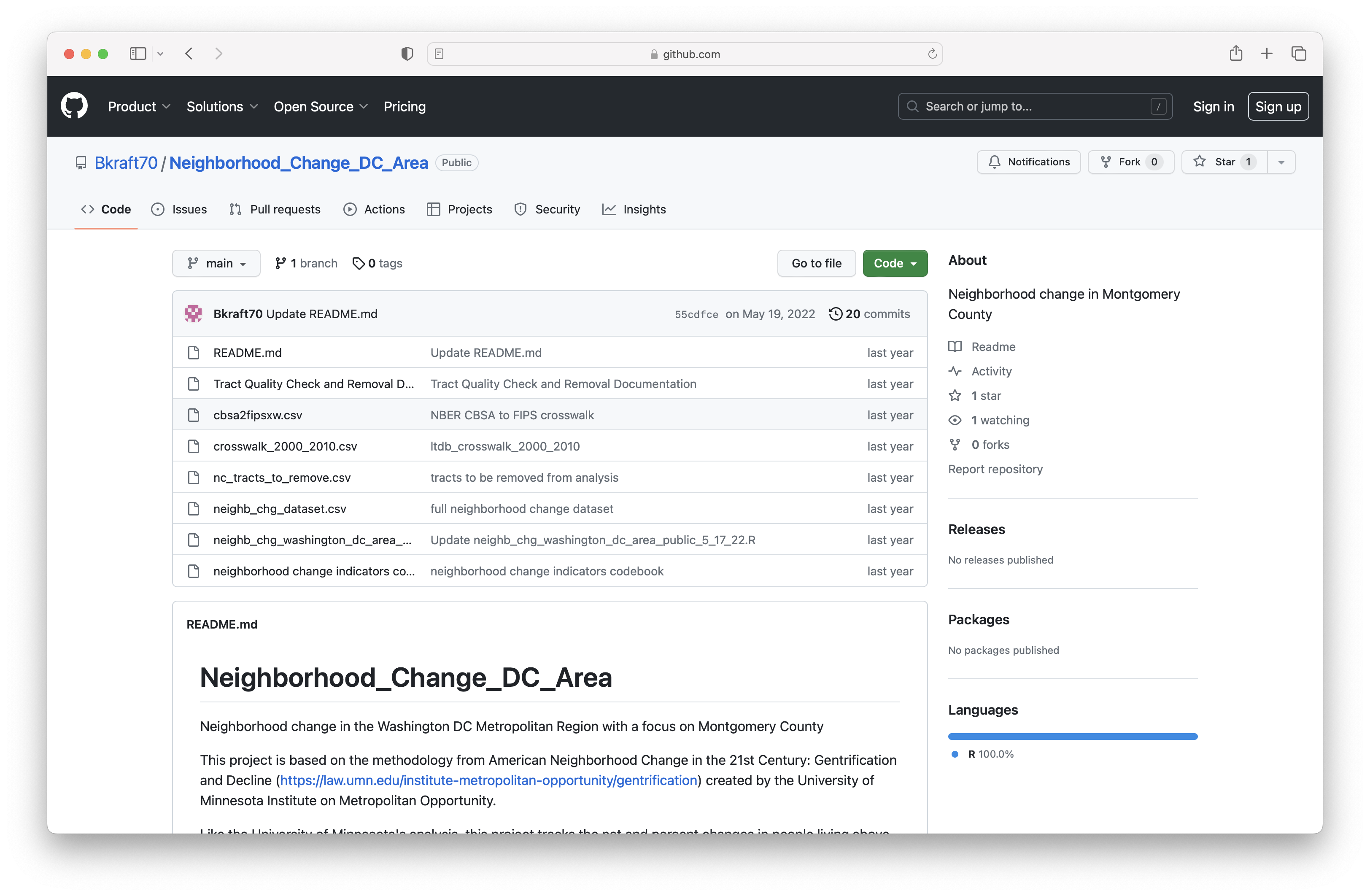The height and width of the screenshot is (896, 1370).
Task: Click the Go to file button
Action: (x=816, y=263)
